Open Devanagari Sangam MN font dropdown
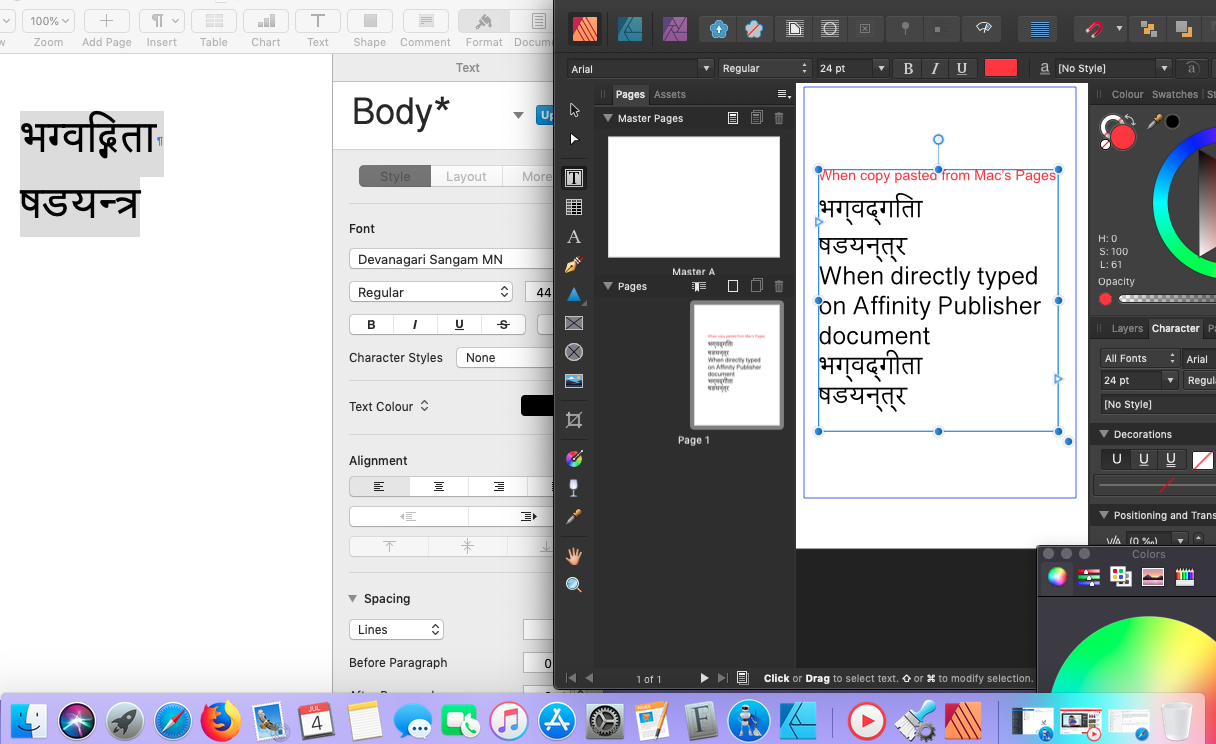 (451, 259)
